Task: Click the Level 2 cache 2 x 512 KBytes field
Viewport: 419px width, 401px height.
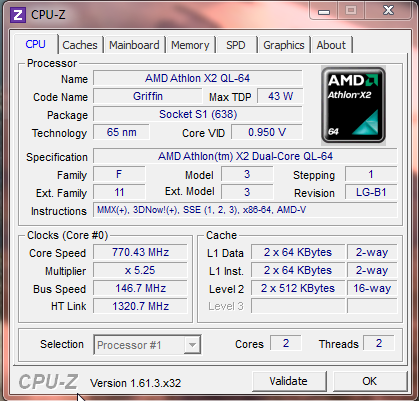Action: coord(298,288)
